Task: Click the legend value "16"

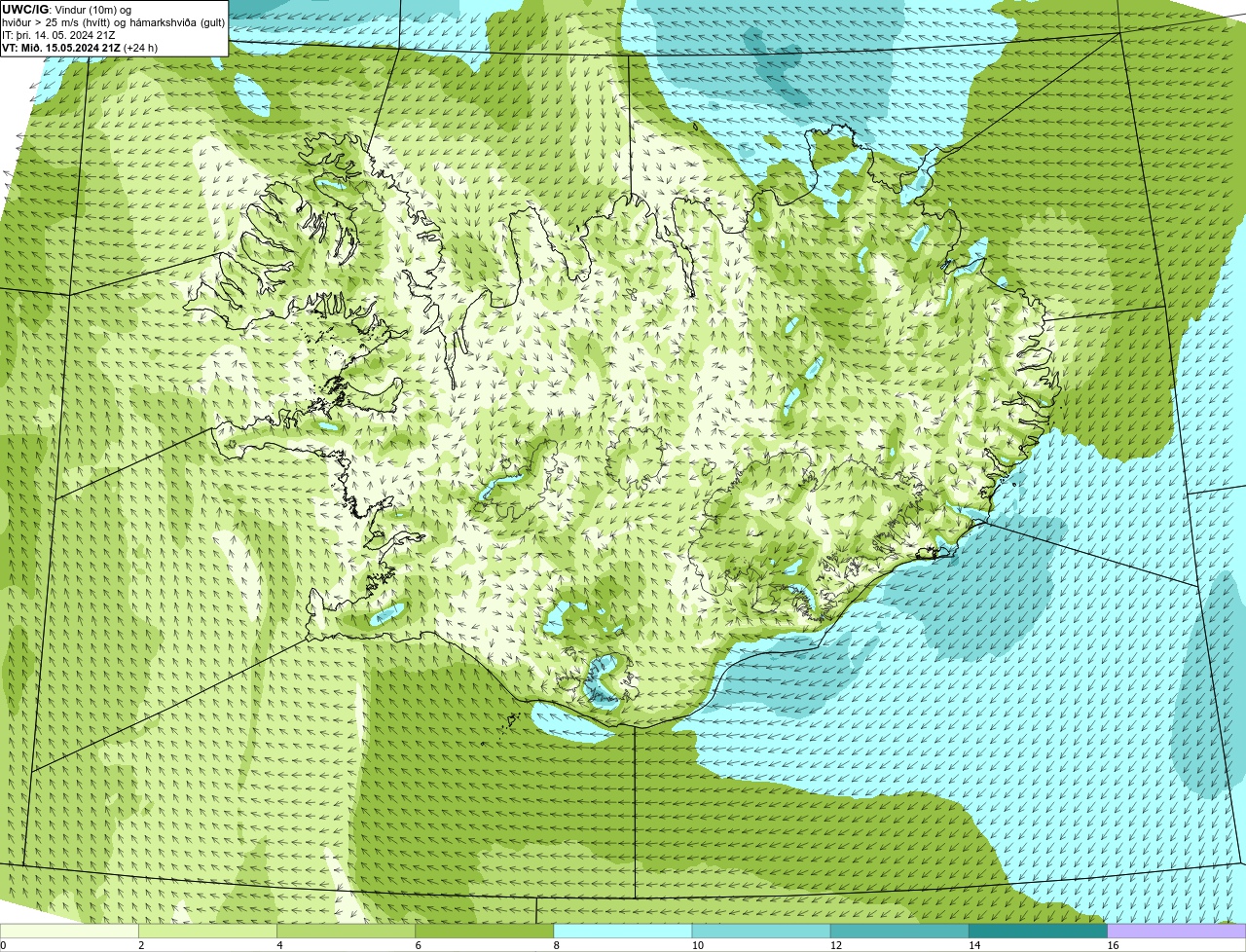Action: 1112,945
